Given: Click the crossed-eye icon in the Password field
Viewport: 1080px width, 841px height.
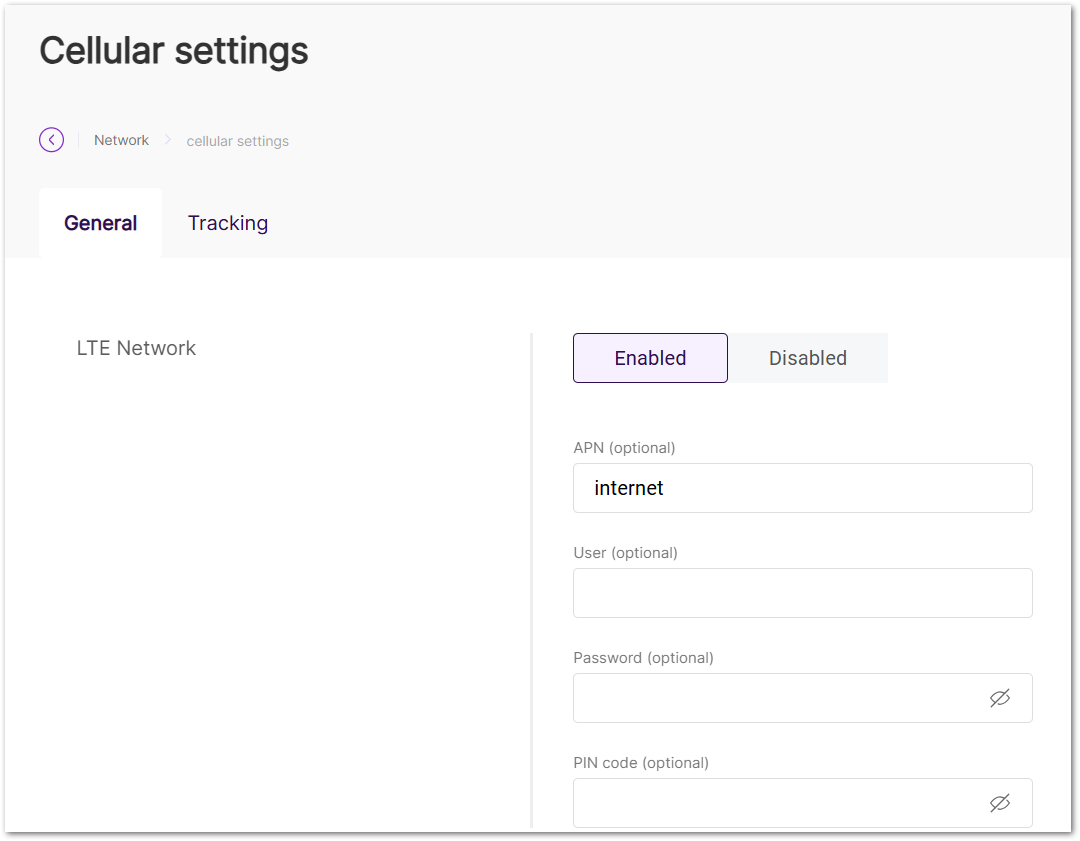Looking at the screenshot, I should pyautogui.click(x=1000, y=698).
